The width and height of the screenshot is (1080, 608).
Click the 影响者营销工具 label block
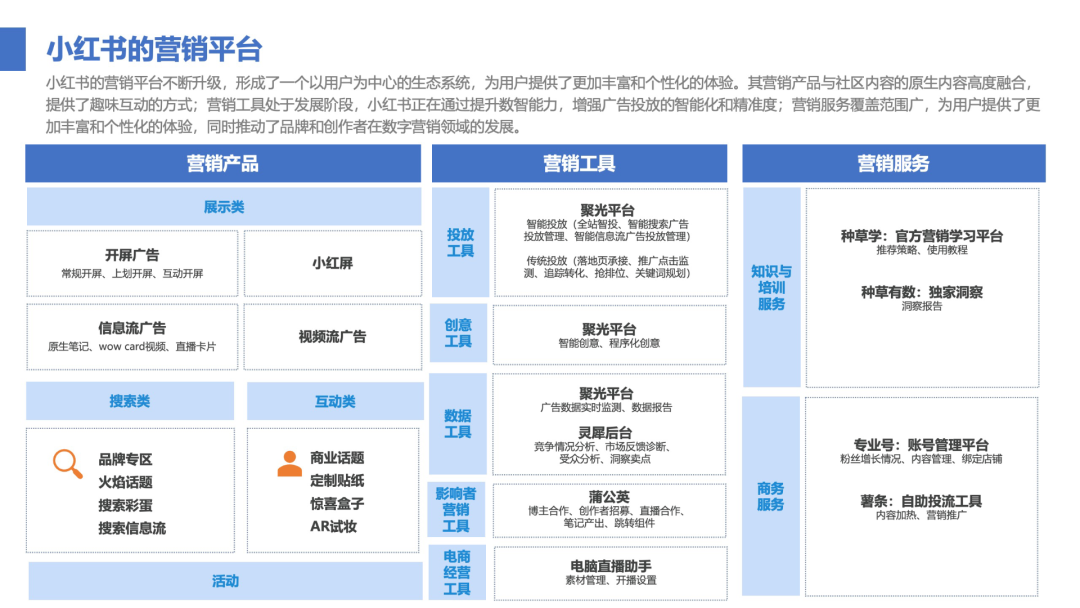(x=456, y=510)
